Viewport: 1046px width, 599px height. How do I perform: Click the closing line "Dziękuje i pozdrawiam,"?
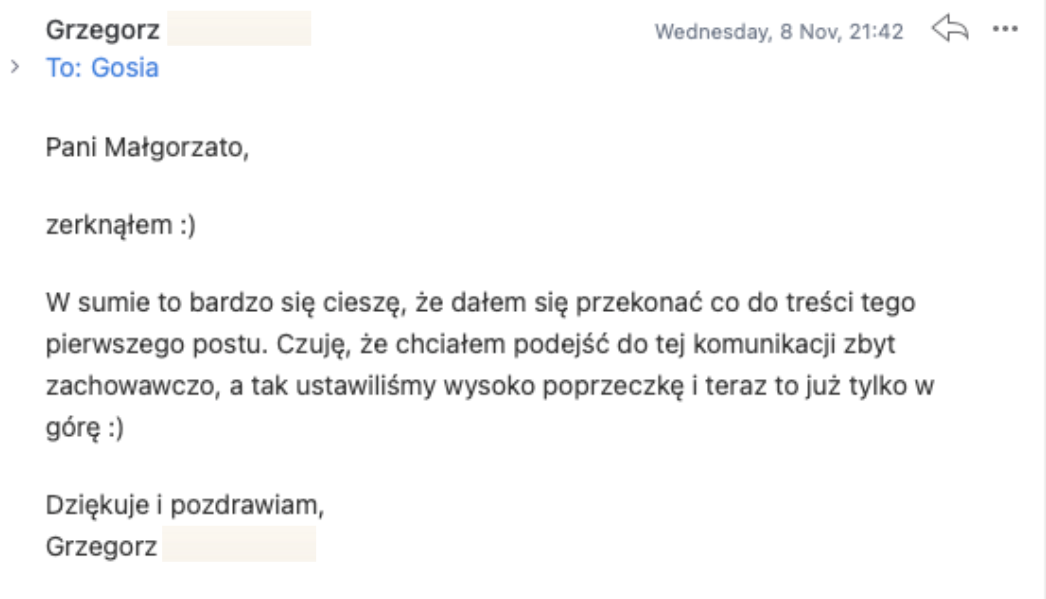coord(185,505)
